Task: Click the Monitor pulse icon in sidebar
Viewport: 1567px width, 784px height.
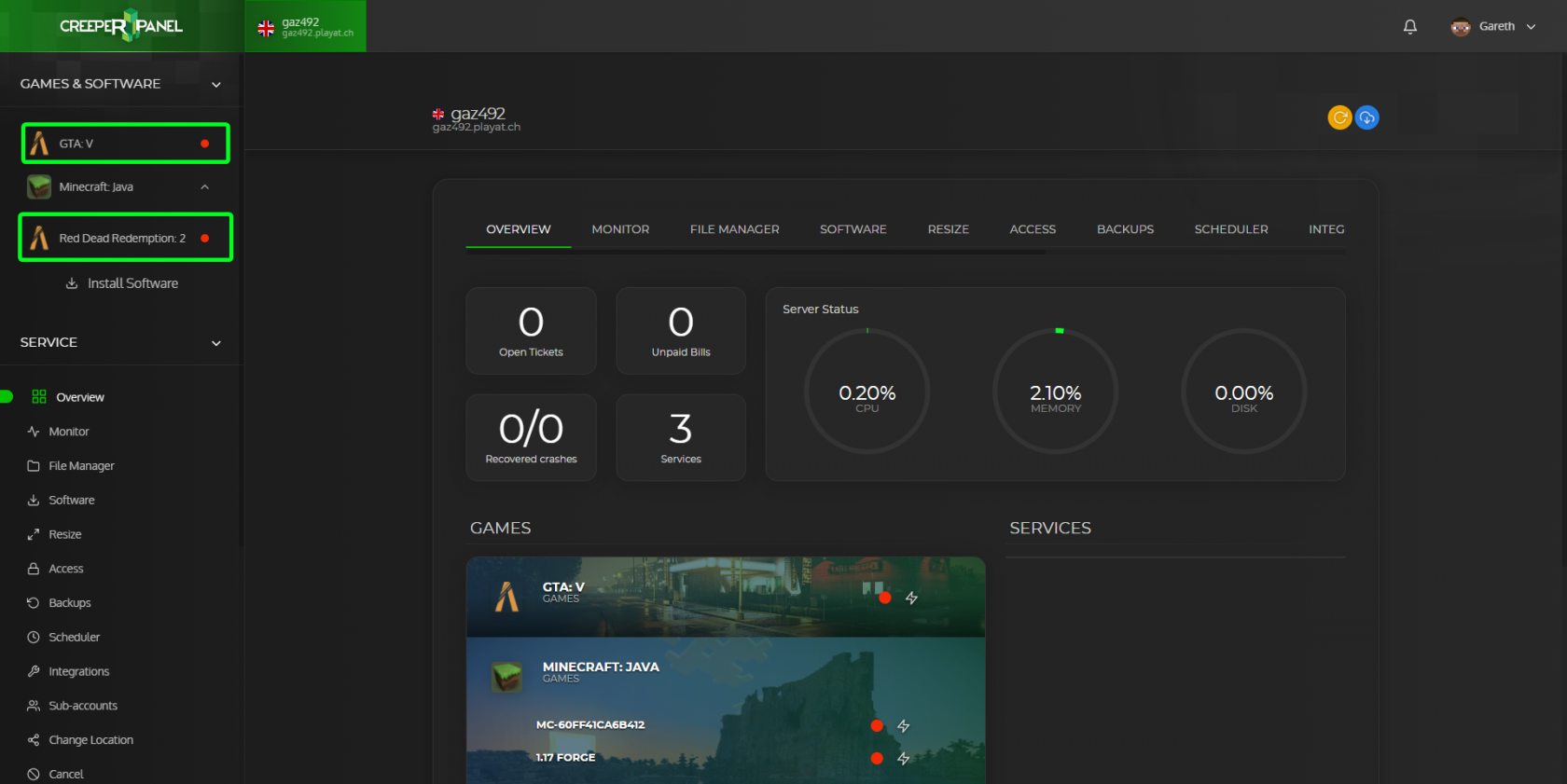Action: (34, 432)
